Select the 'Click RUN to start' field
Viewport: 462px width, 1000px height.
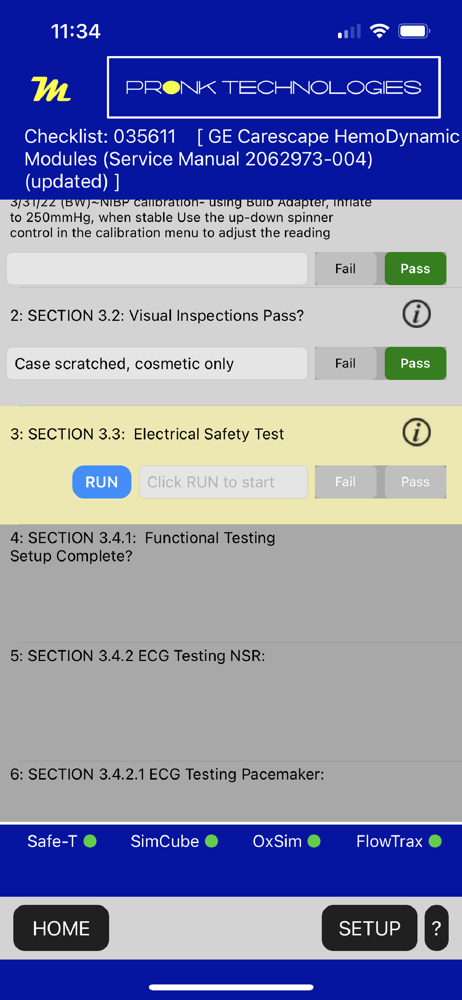tap(223, 482)
